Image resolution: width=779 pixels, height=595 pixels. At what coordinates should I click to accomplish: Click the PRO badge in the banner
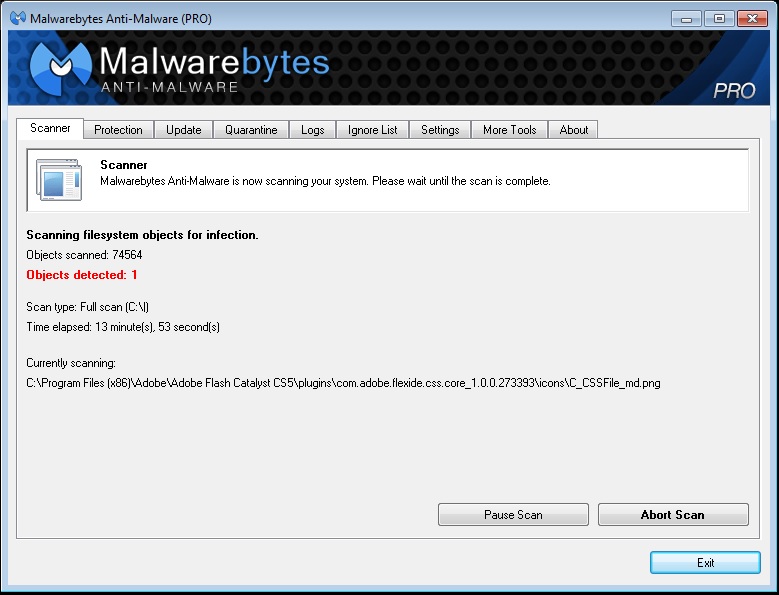pyautogui.click(x=734, y=91)
